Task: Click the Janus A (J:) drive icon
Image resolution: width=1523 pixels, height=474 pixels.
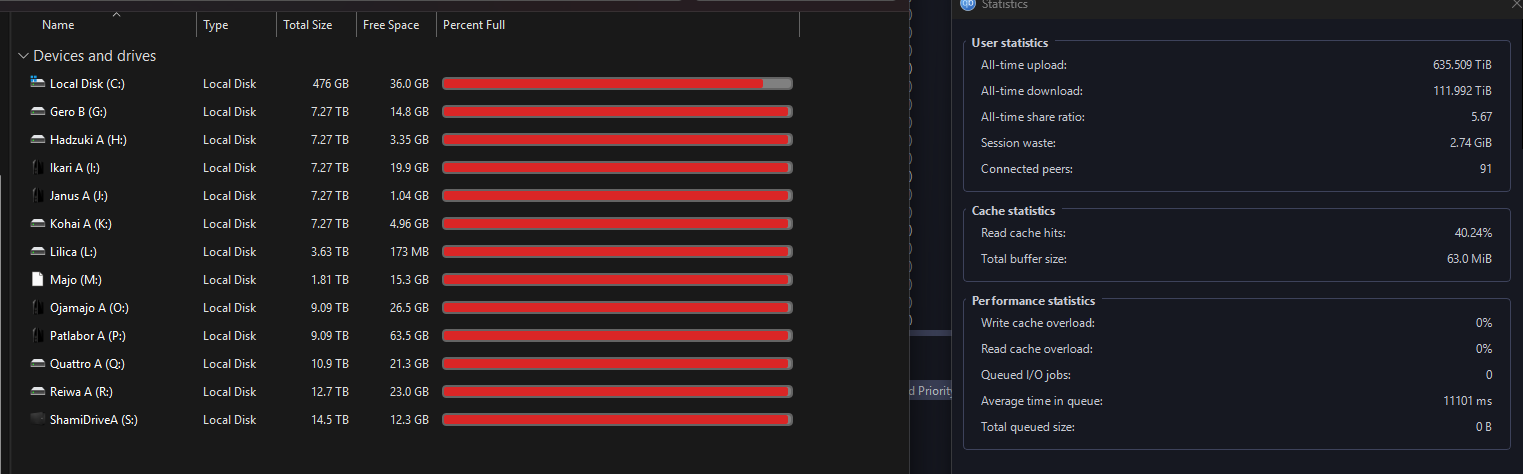Action: tap(38, 195)
